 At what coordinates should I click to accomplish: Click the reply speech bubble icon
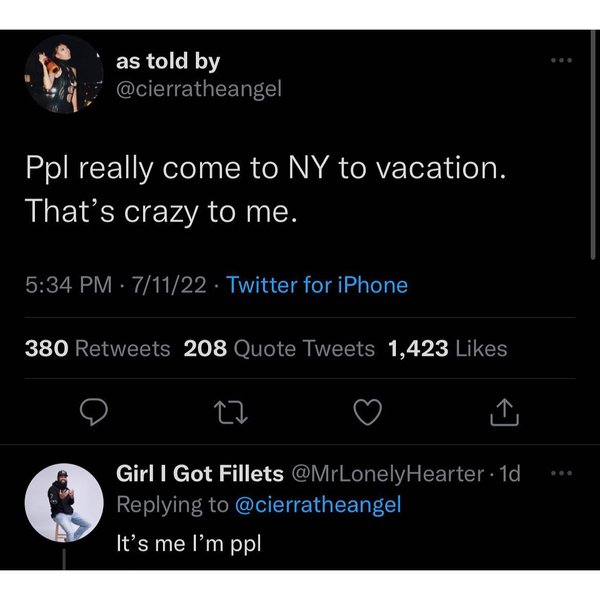[94, 410]
